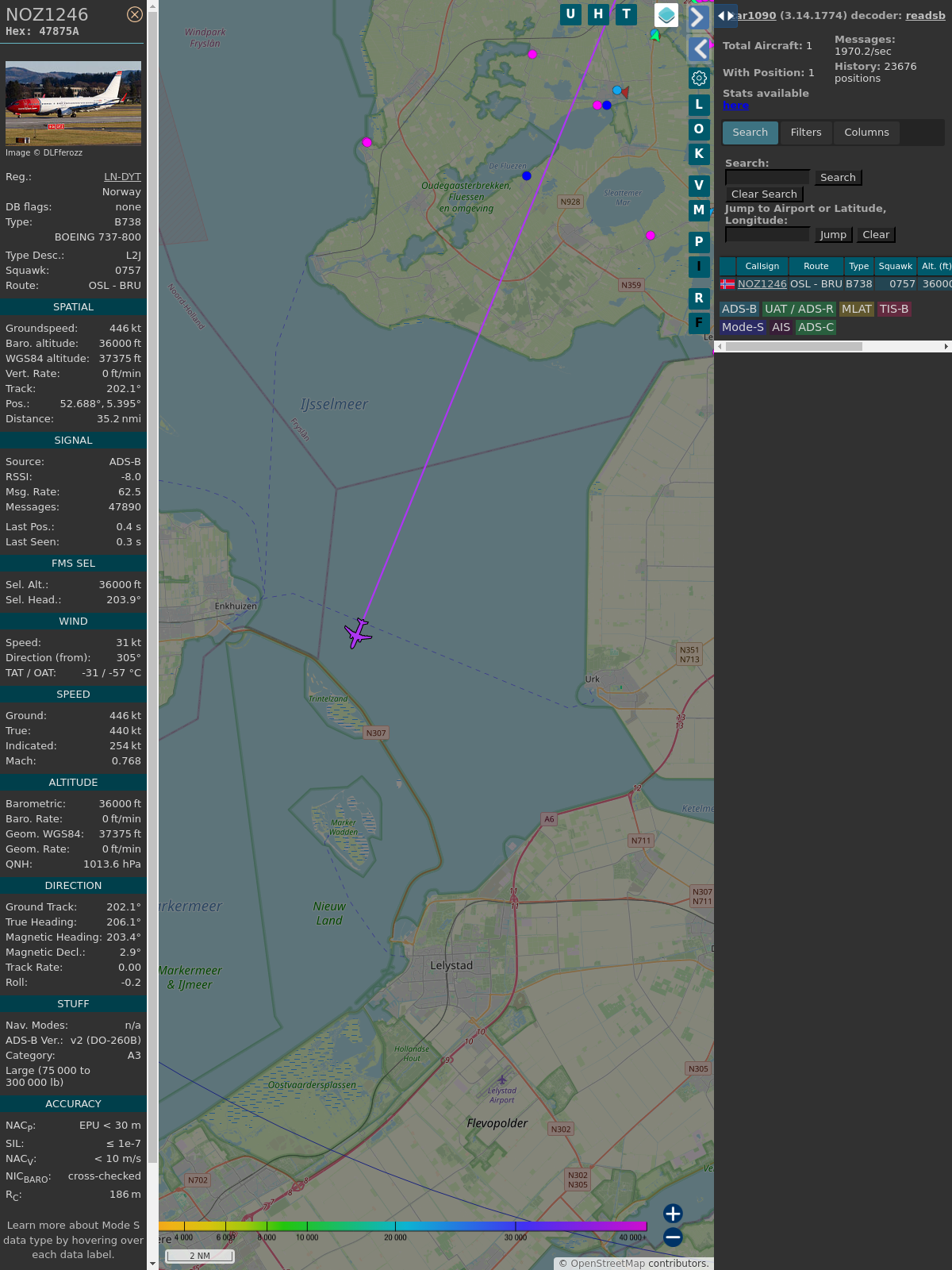The image size is (952, 1270).
Task: Click the table horizontal scrollbar left arrow
Action: 720,347
